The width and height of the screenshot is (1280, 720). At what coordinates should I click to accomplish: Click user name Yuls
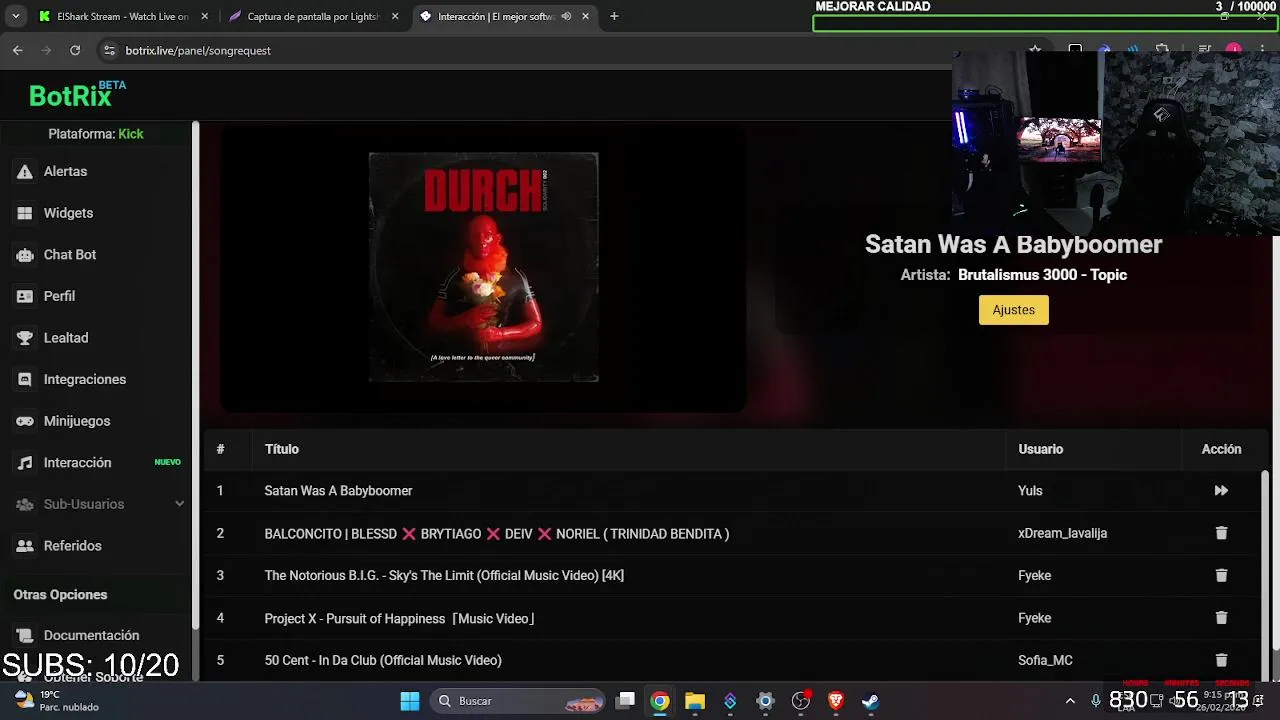point(1030,491)
